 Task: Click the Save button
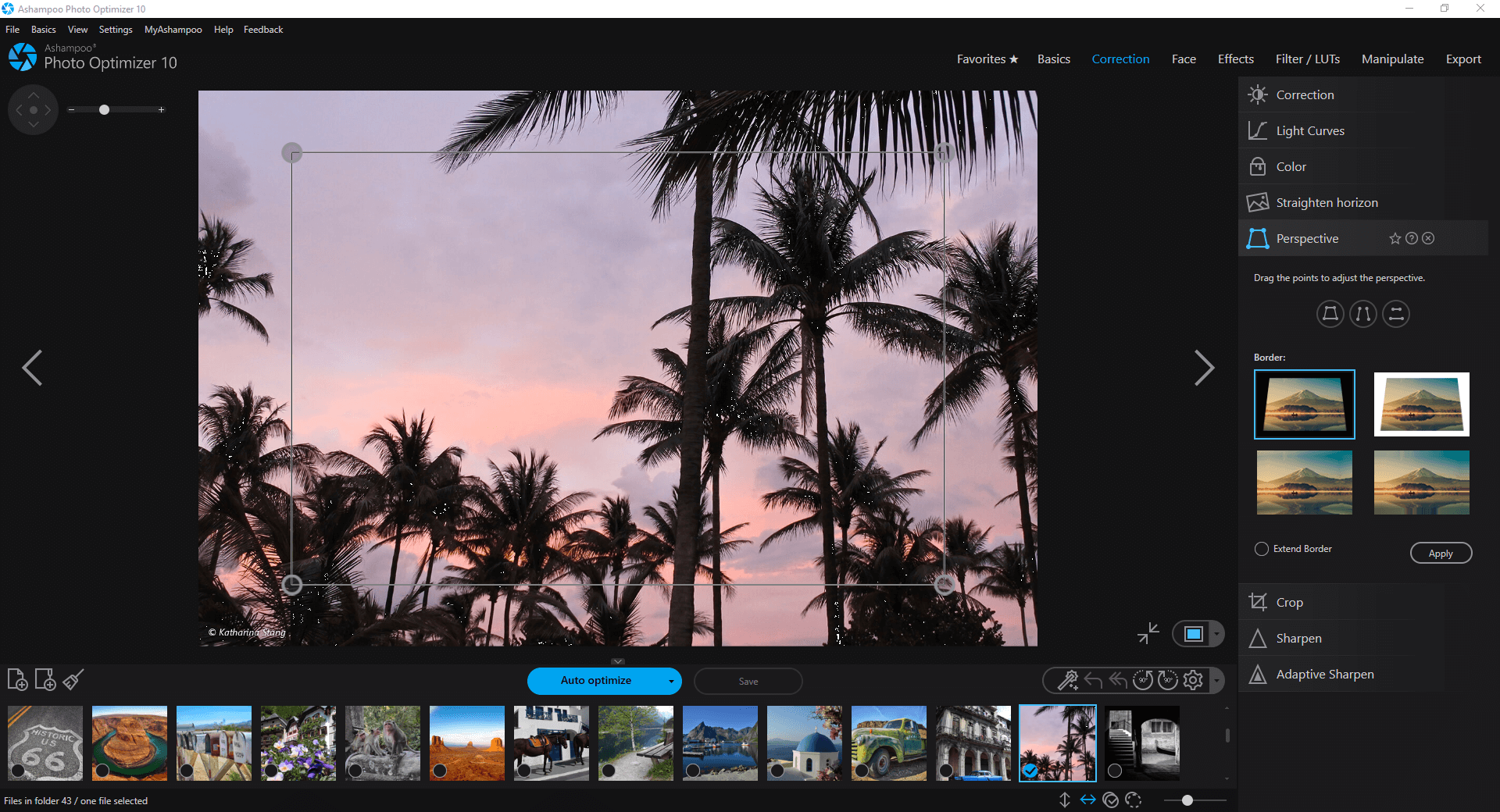click(748, 682)
